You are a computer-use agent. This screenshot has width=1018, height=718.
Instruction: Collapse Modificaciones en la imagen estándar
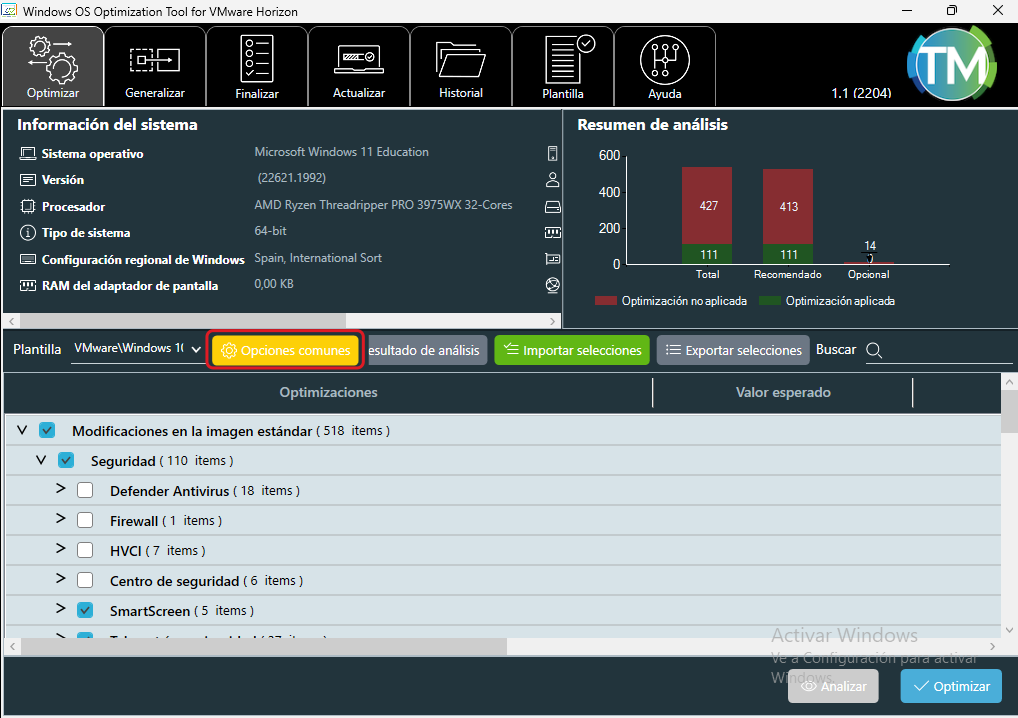[22, 431]
